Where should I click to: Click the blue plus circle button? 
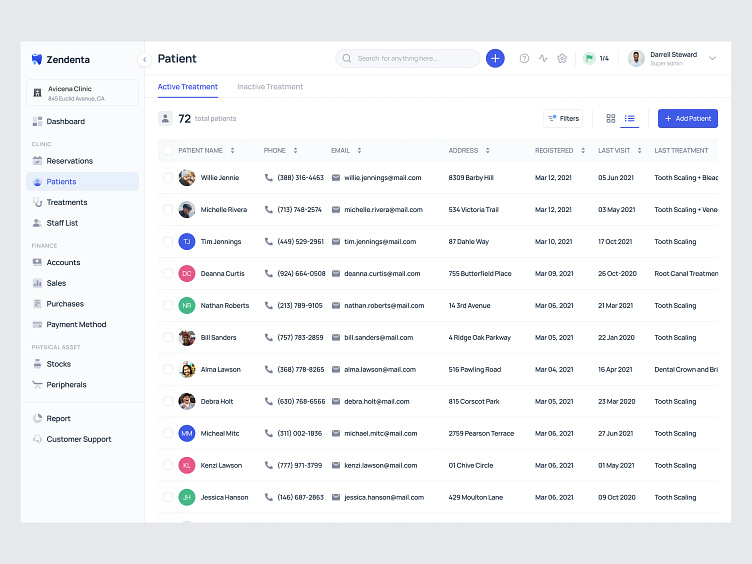tap(495, 59)
